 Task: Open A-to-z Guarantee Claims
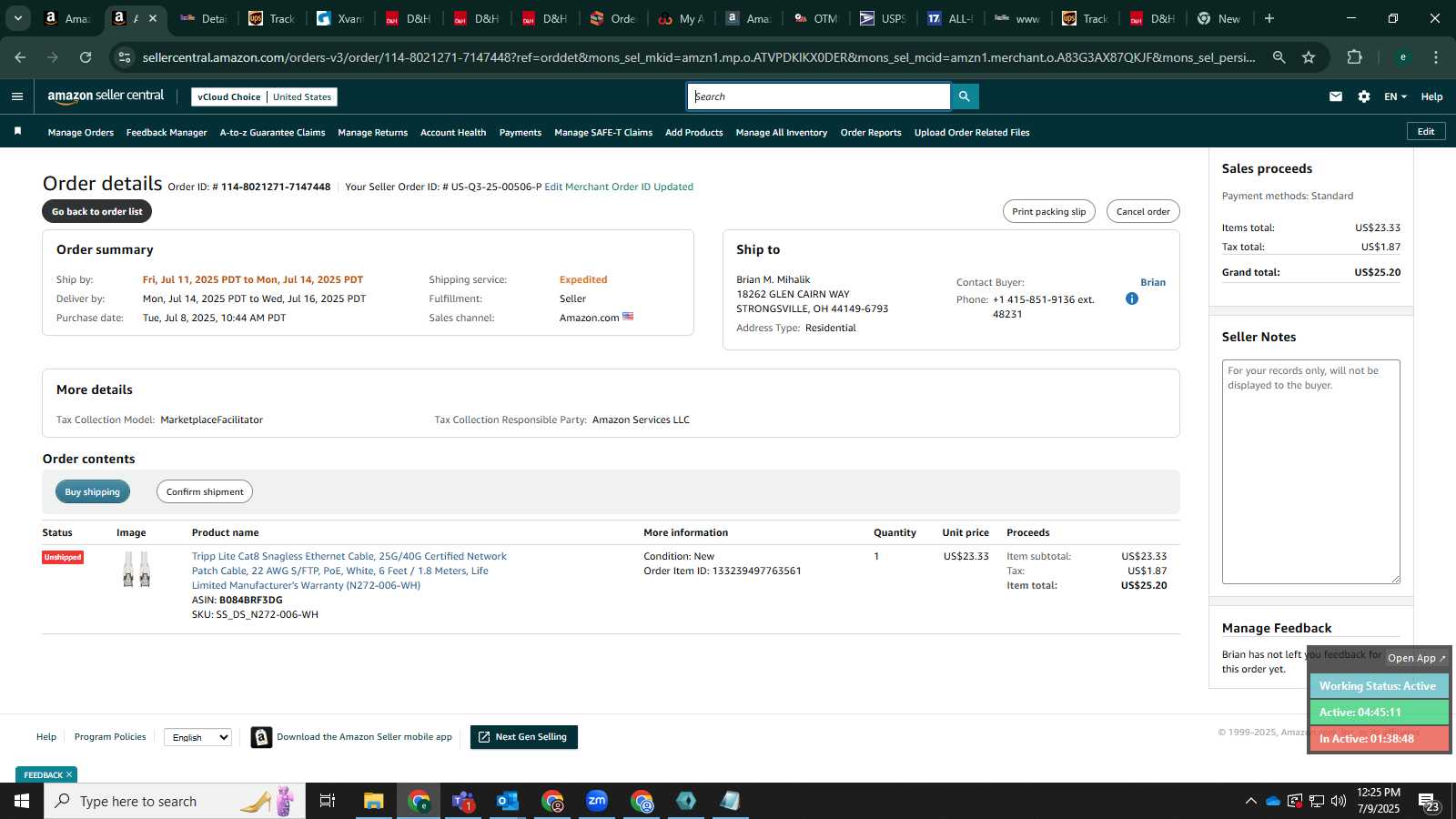click(272, 133)
